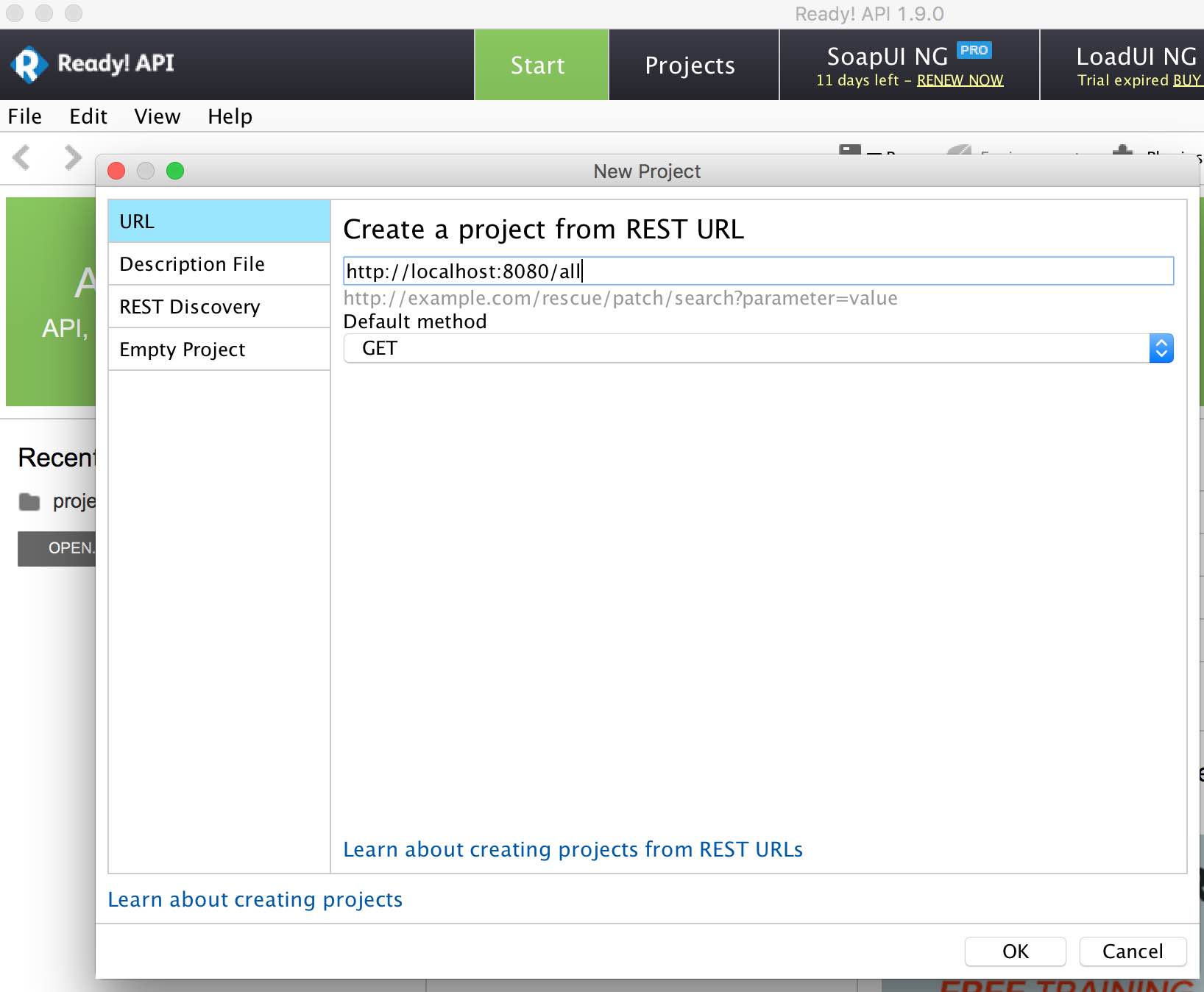Click the forward navigation arrow
1204x992 pixels.
pos(71,157)
